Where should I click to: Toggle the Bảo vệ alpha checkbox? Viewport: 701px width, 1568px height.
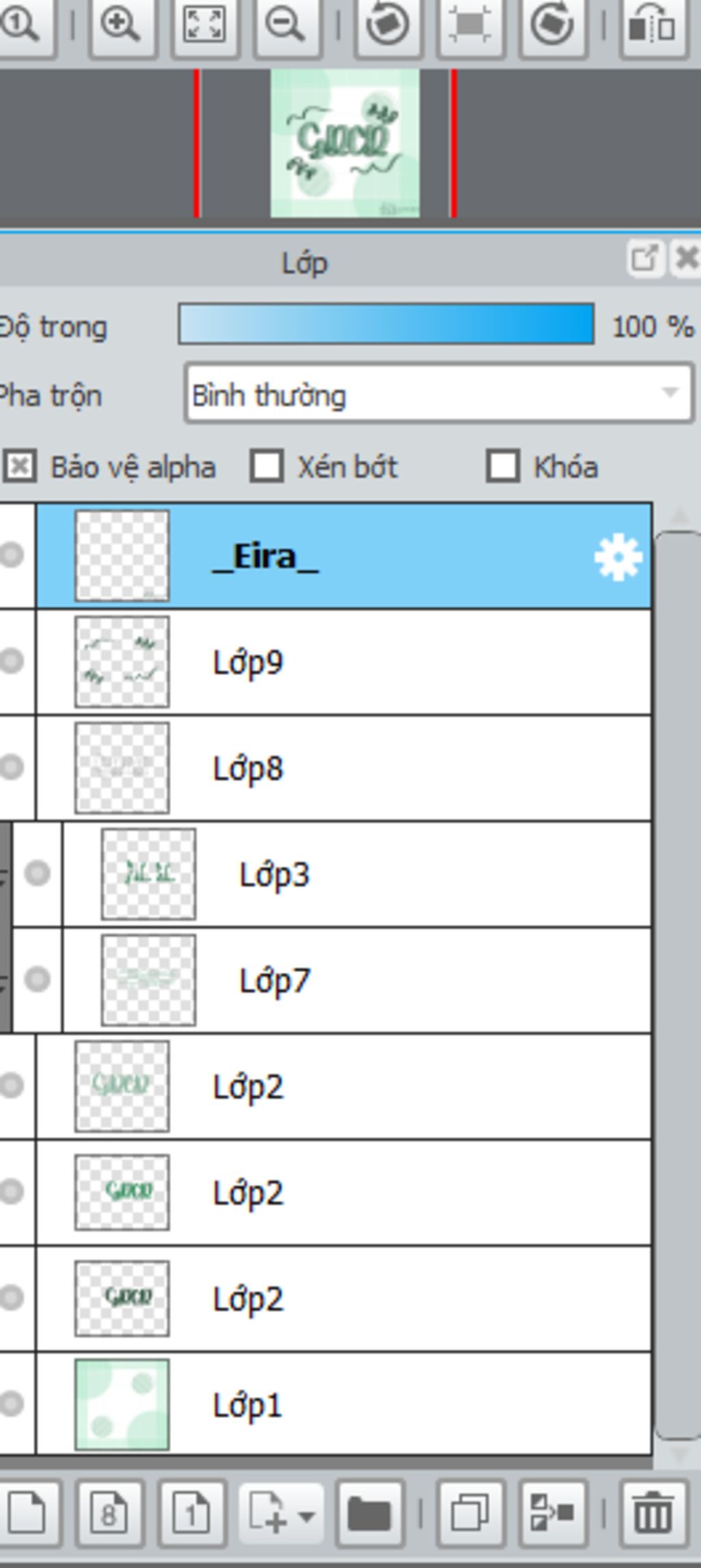[20, 467]
